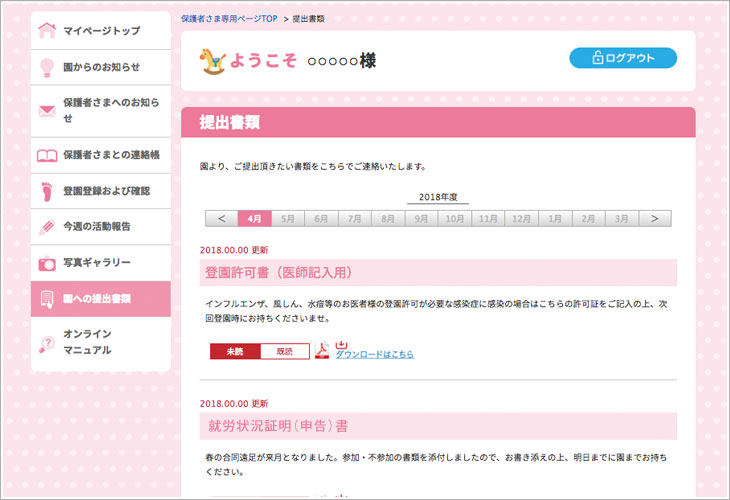Select the 5月 tab

[x=288, y=218]
